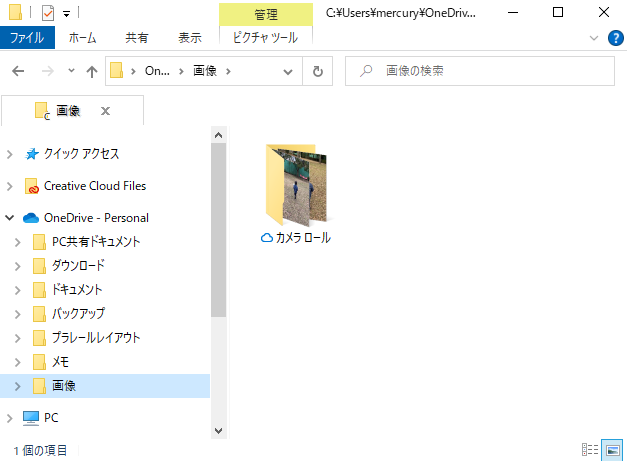The image size is (628, 461).
Task: Open the address bar history dropdown
Action: tap(288, 72)
